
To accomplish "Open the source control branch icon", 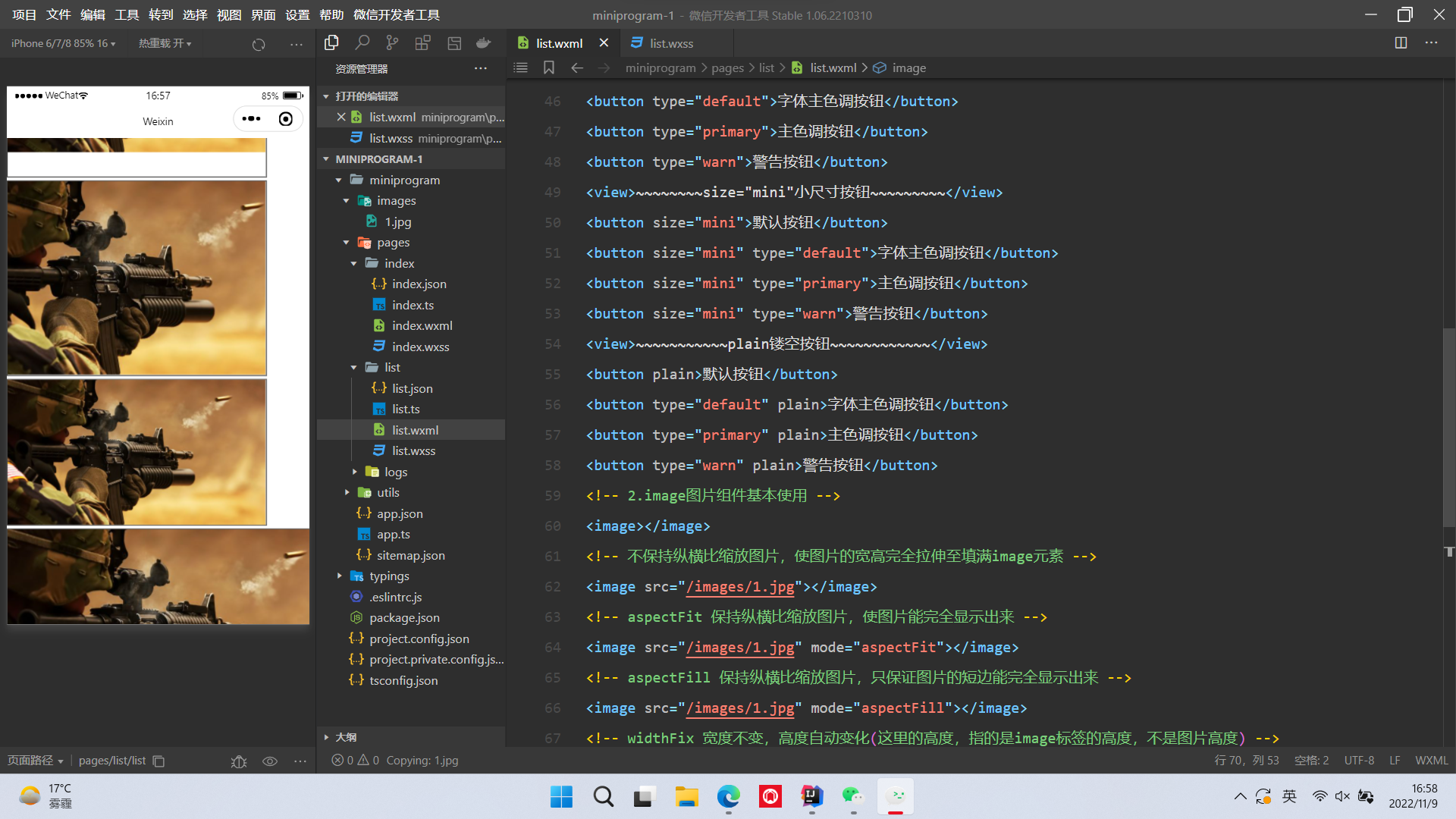I will pyautogui.click(x=392, y=43).
